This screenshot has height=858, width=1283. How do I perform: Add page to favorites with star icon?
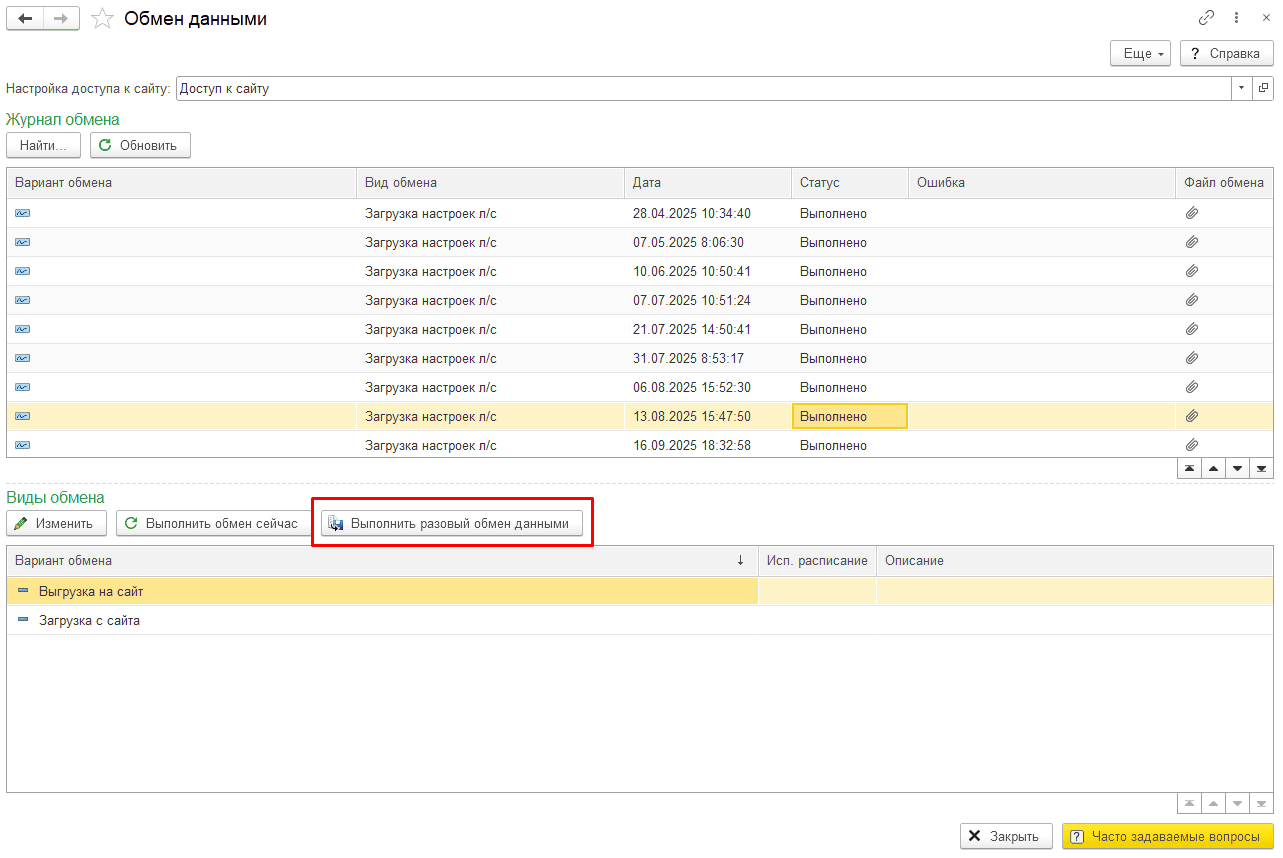101,19
